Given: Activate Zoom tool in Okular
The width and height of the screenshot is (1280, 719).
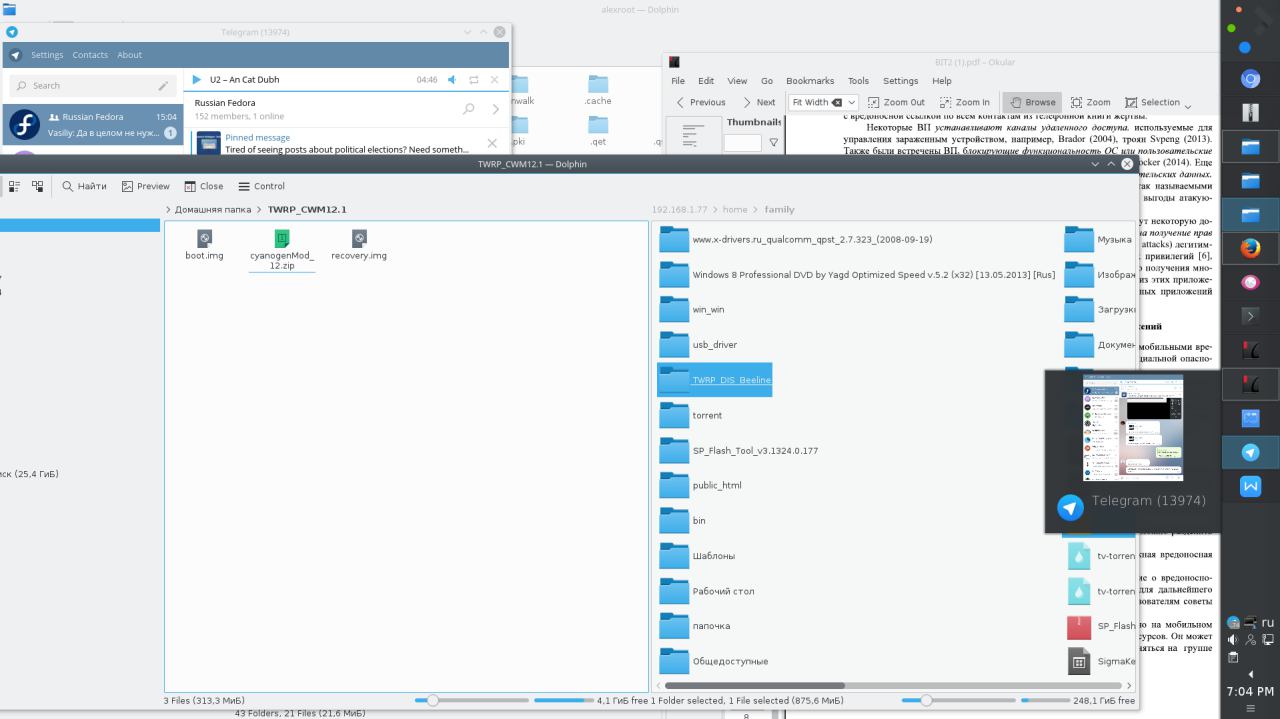Looking at the screenshot, I should pos(1090,102).
